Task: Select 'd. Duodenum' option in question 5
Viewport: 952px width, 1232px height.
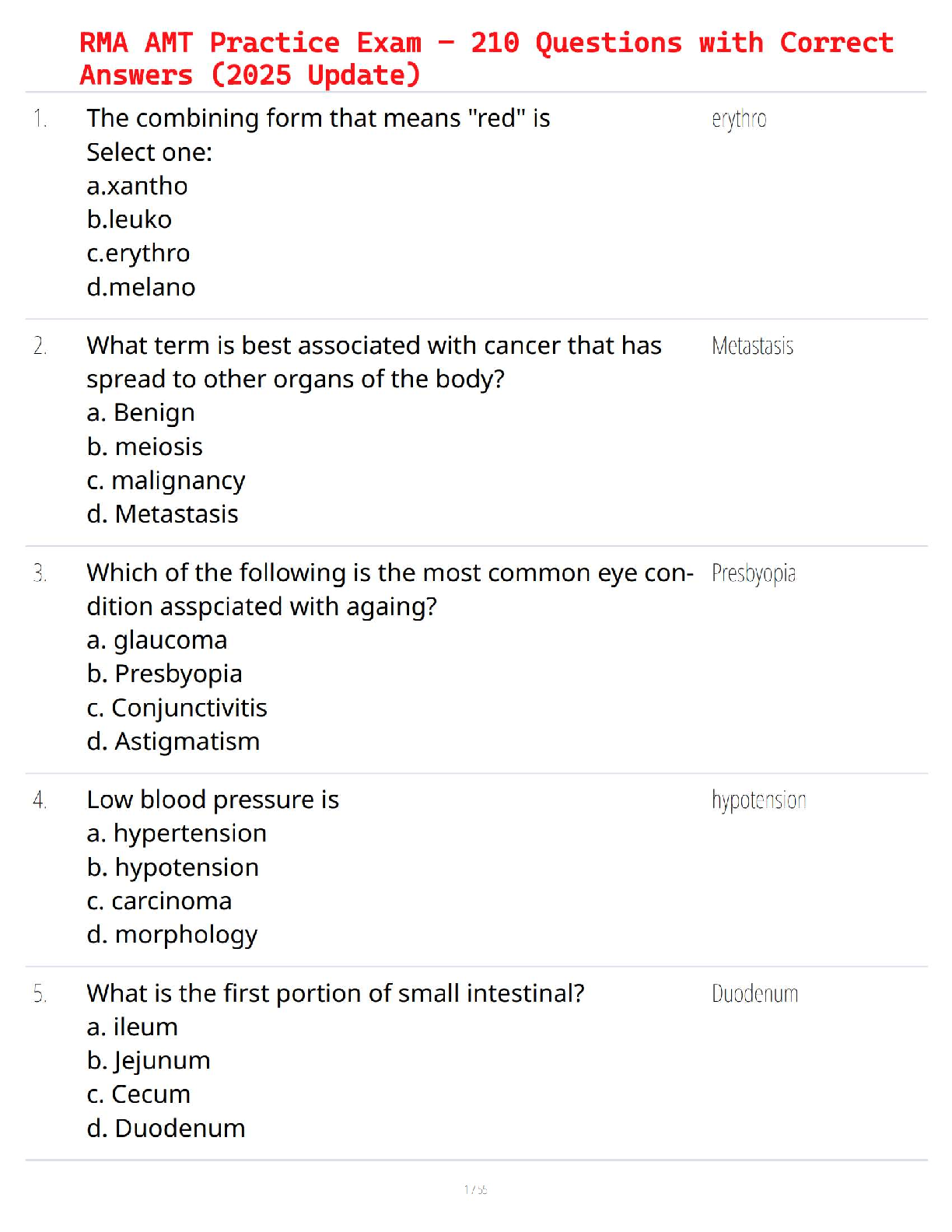Action: (166, 1129)
